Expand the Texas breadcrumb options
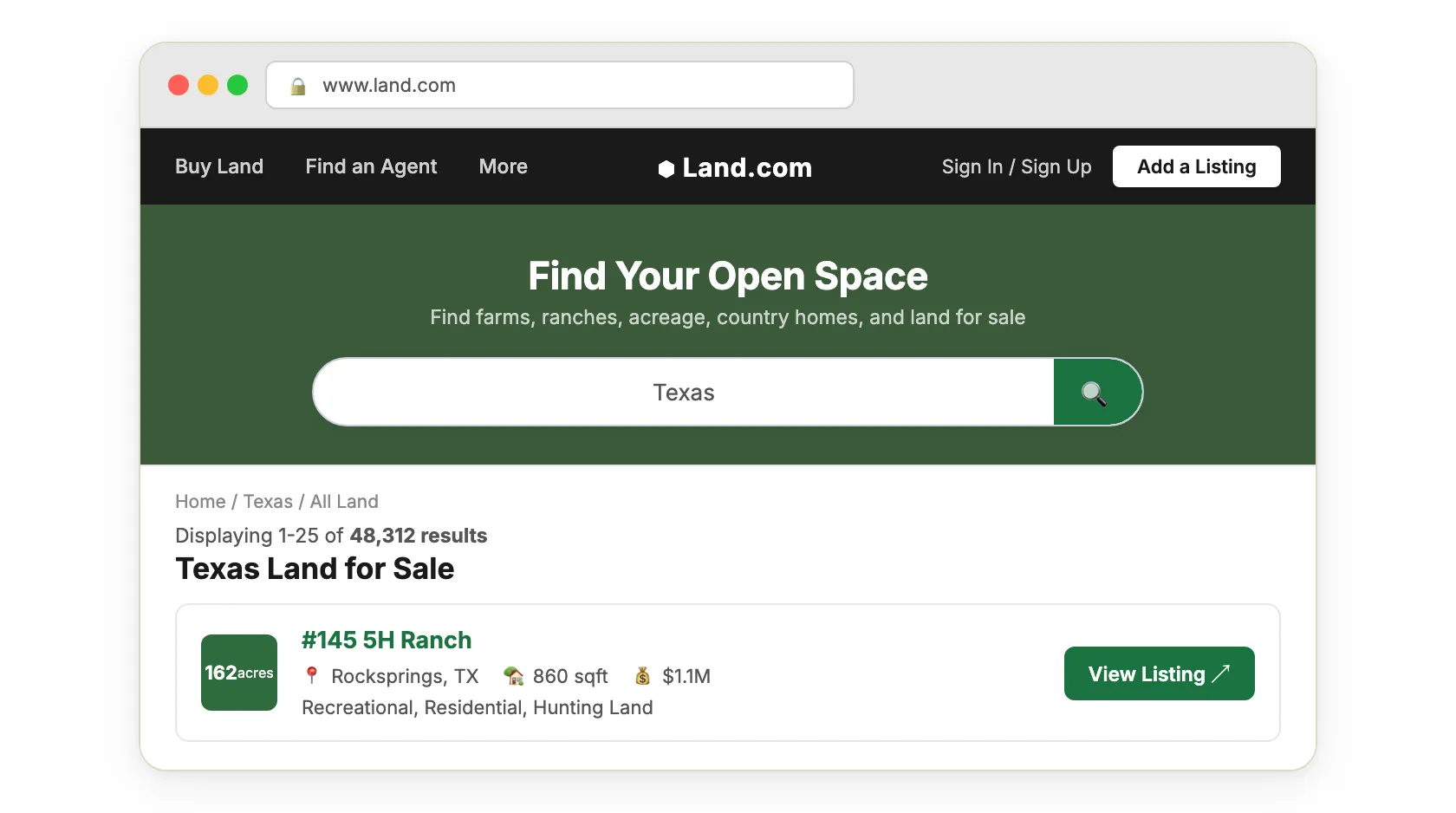Viewport: 1456px width, 813px height. 268,502
